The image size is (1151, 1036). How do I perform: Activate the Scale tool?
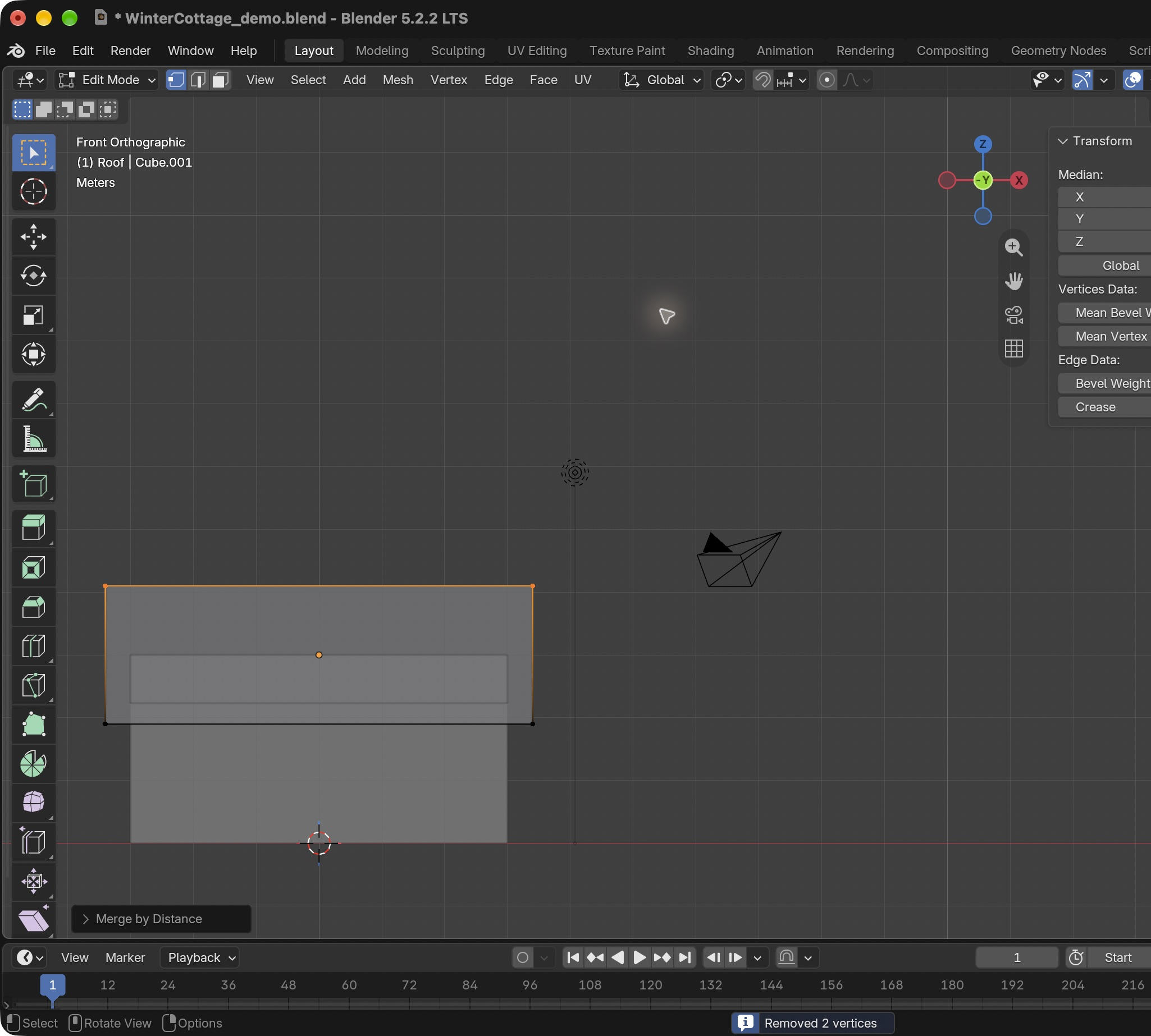pyautogui.click(x=34, y=315)
